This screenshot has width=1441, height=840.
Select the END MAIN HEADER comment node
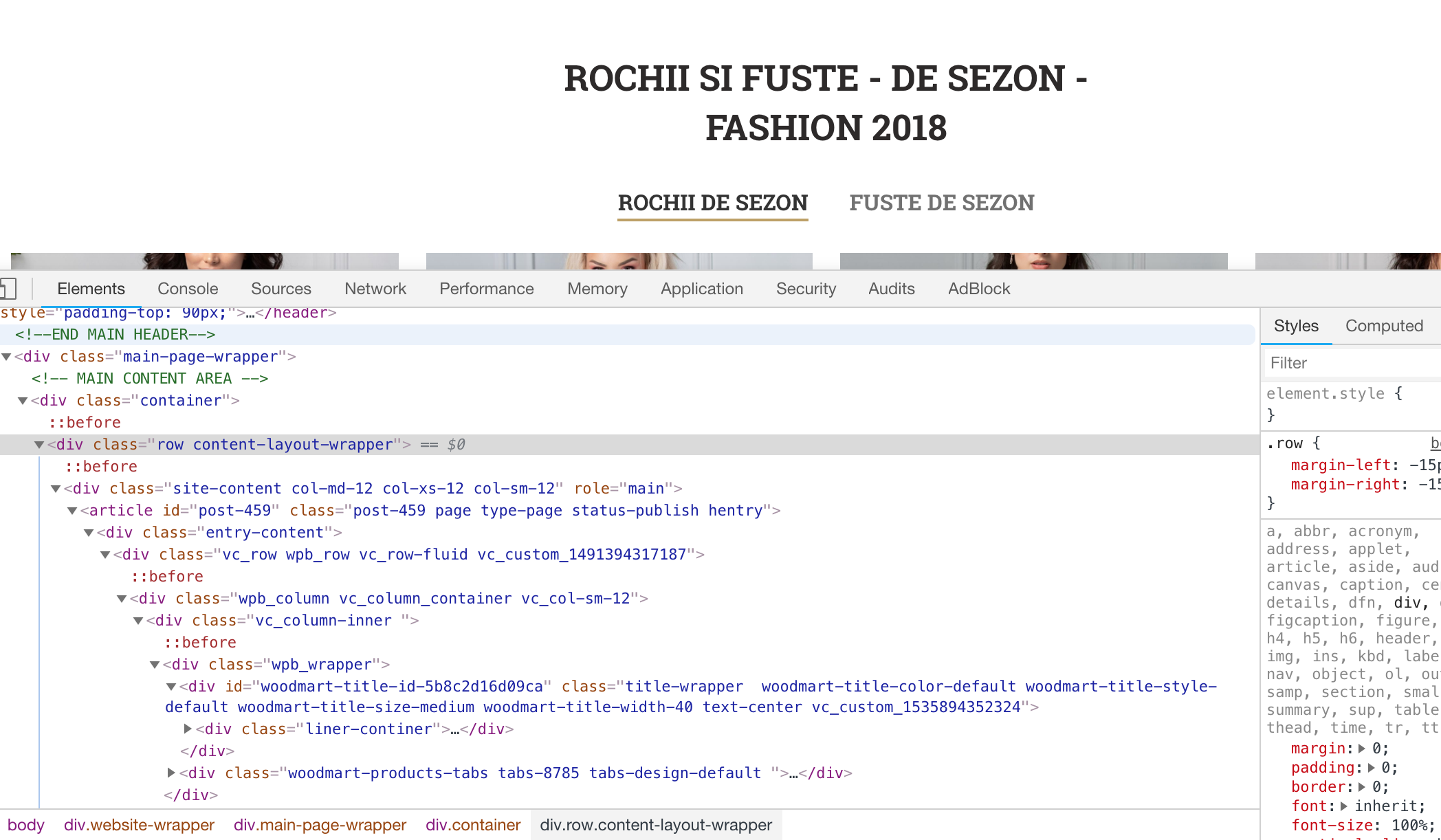tap(115, 335)
